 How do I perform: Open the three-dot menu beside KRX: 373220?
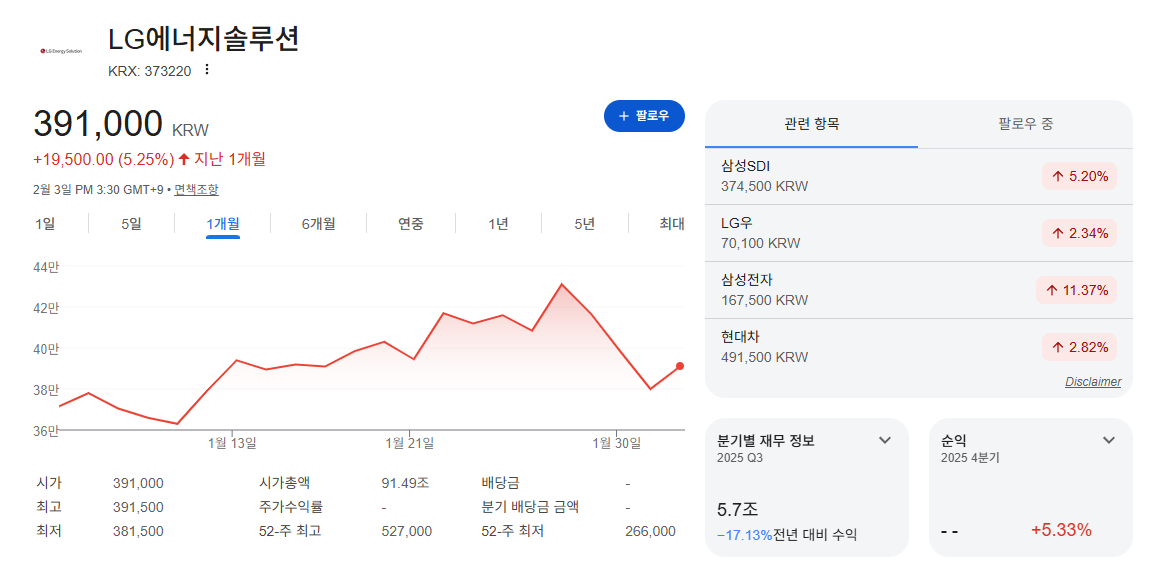(207, 70)
